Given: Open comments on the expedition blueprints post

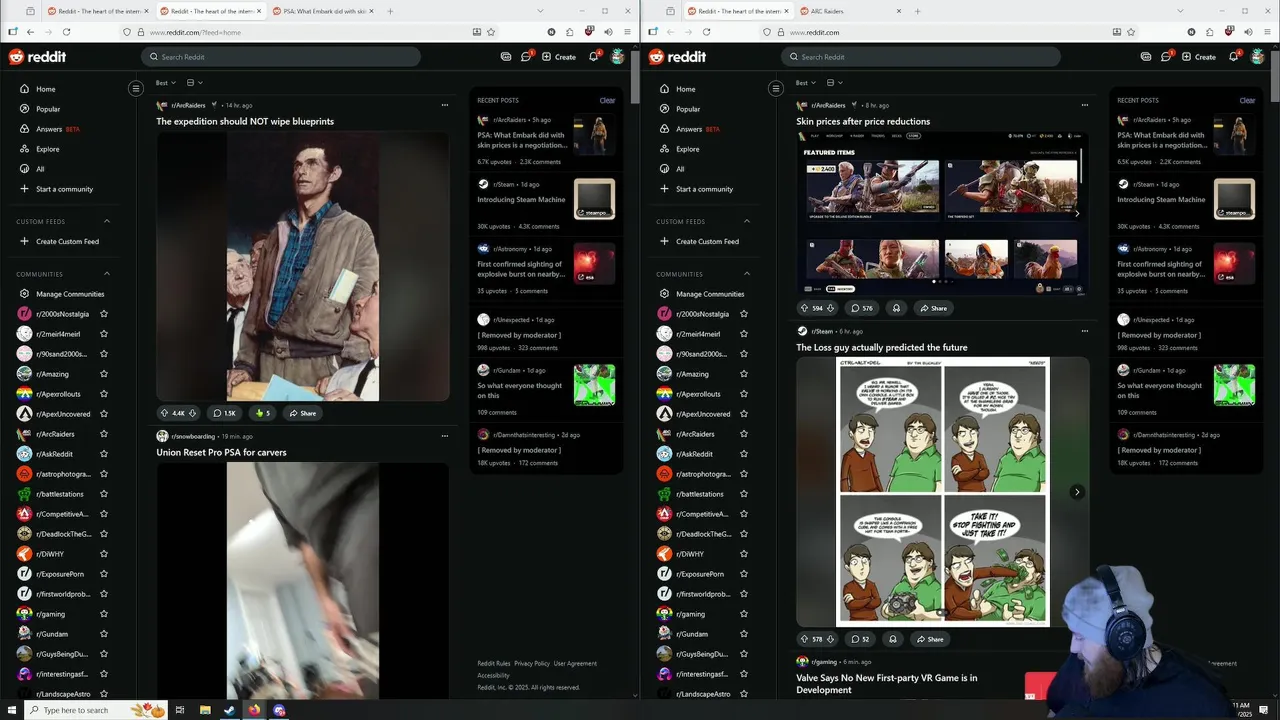Looking at the screenshot, I should click(x=224, y=413).
